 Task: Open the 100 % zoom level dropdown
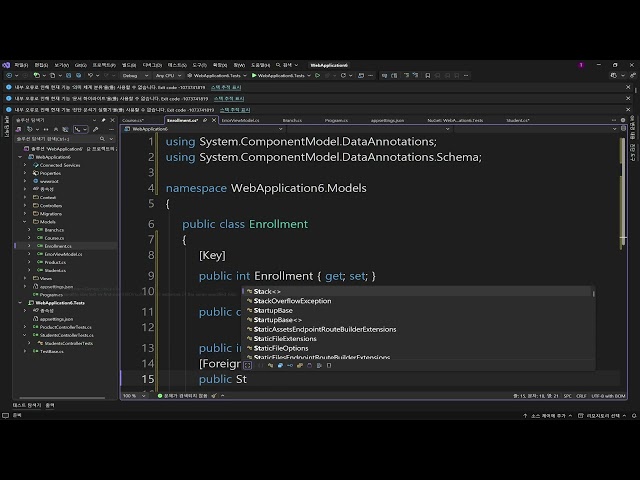[134, 396]
